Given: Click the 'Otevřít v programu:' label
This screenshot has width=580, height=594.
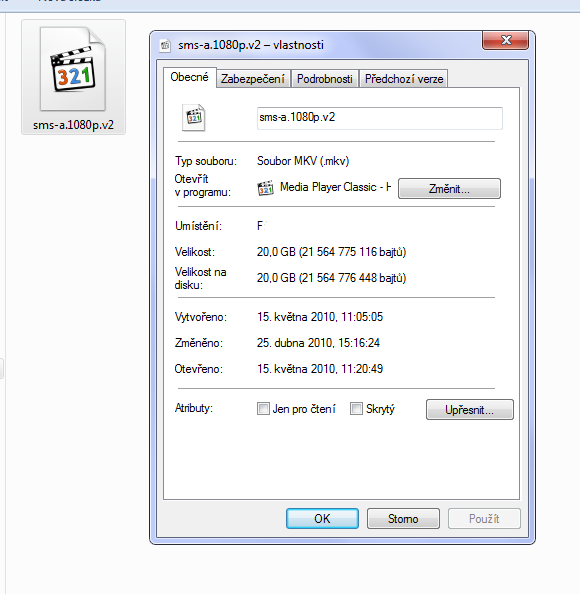Looking at the screenshot, I should [x=202, y=186].
